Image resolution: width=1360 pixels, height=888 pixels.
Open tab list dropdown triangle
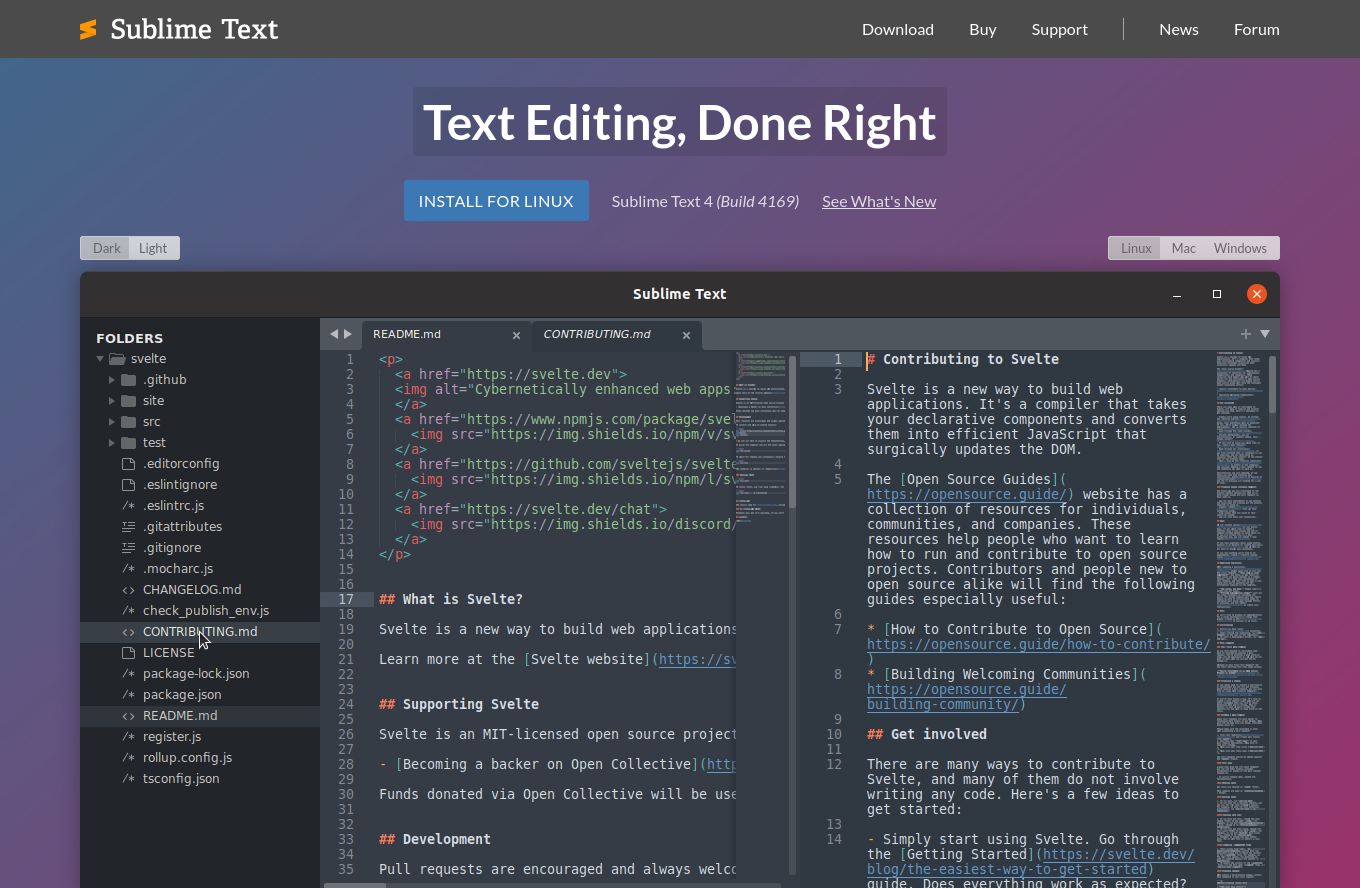pyautogui.click(x=1265, y=334)
